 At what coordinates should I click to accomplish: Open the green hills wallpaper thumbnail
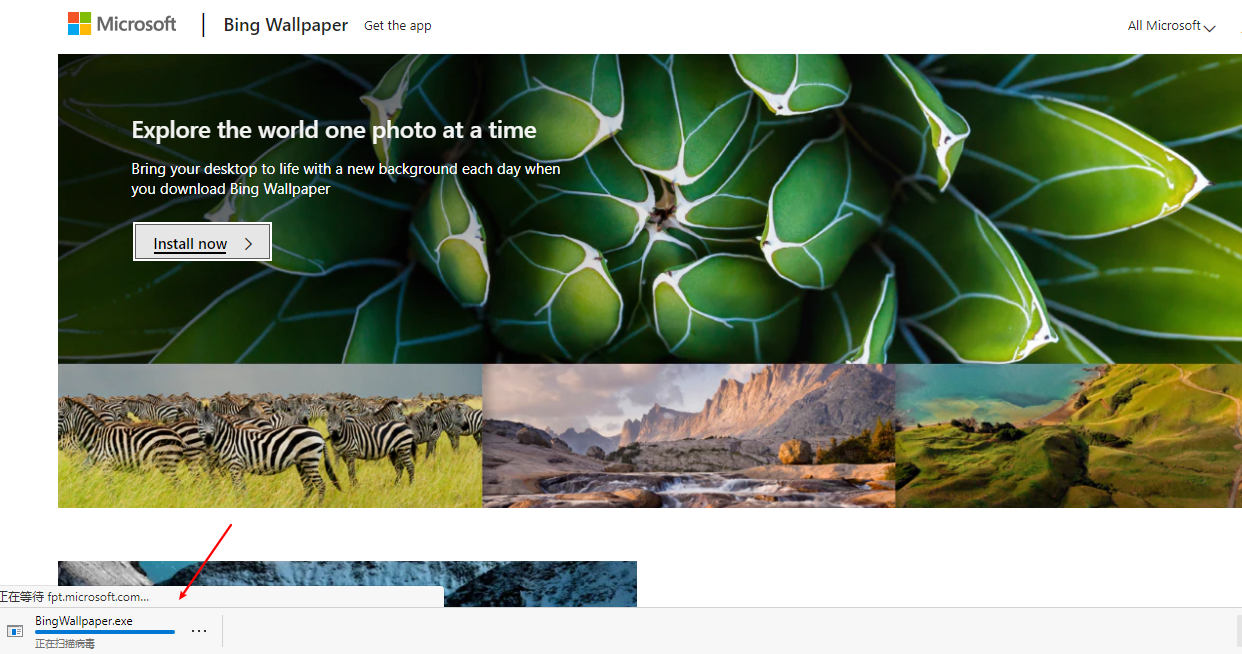click(x=1068, y=436)
